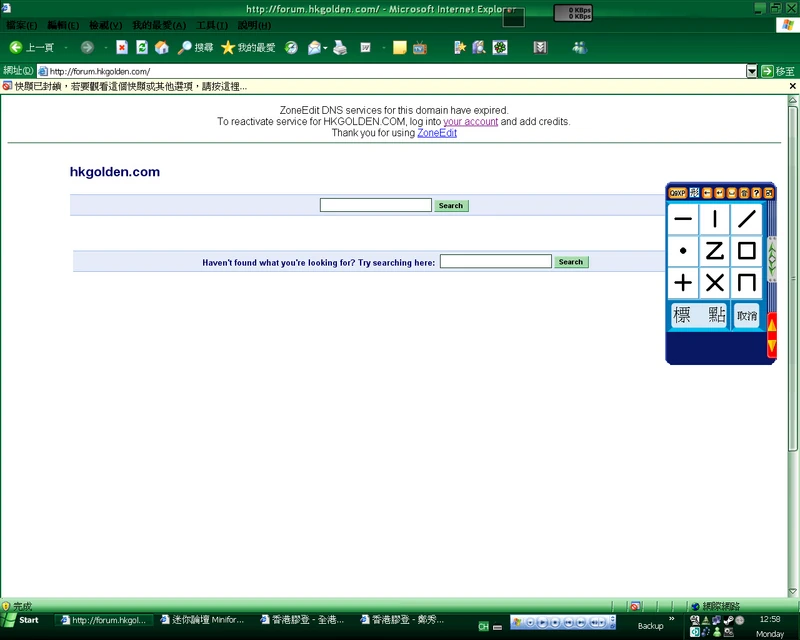Click the lower 'Try searching here' field
This screenshot has width=800, height=640.
point(495,261)
